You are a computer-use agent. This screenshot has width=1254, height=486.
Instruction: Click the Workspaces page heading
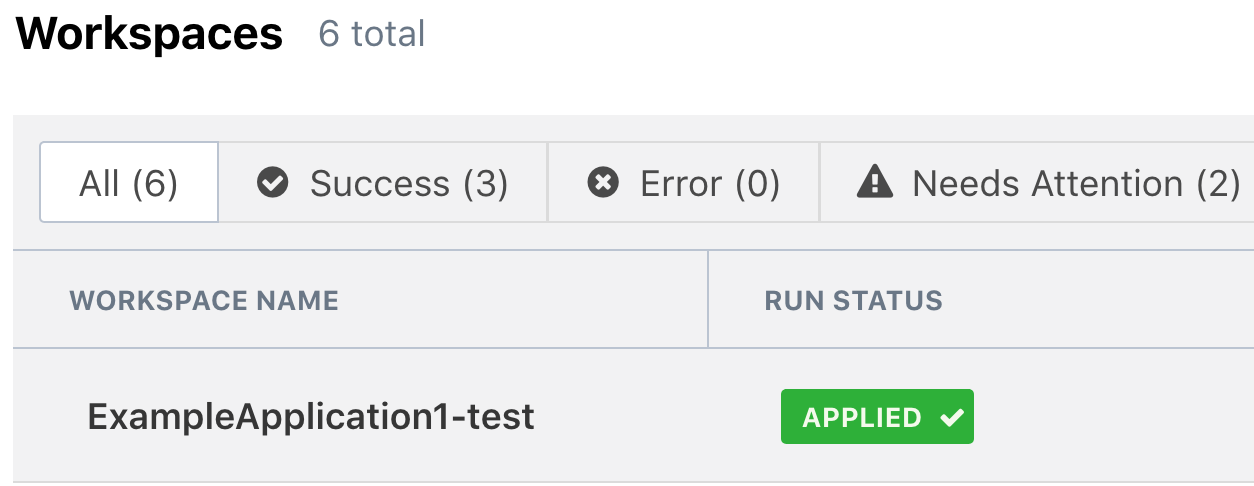[x=150, y=34]
